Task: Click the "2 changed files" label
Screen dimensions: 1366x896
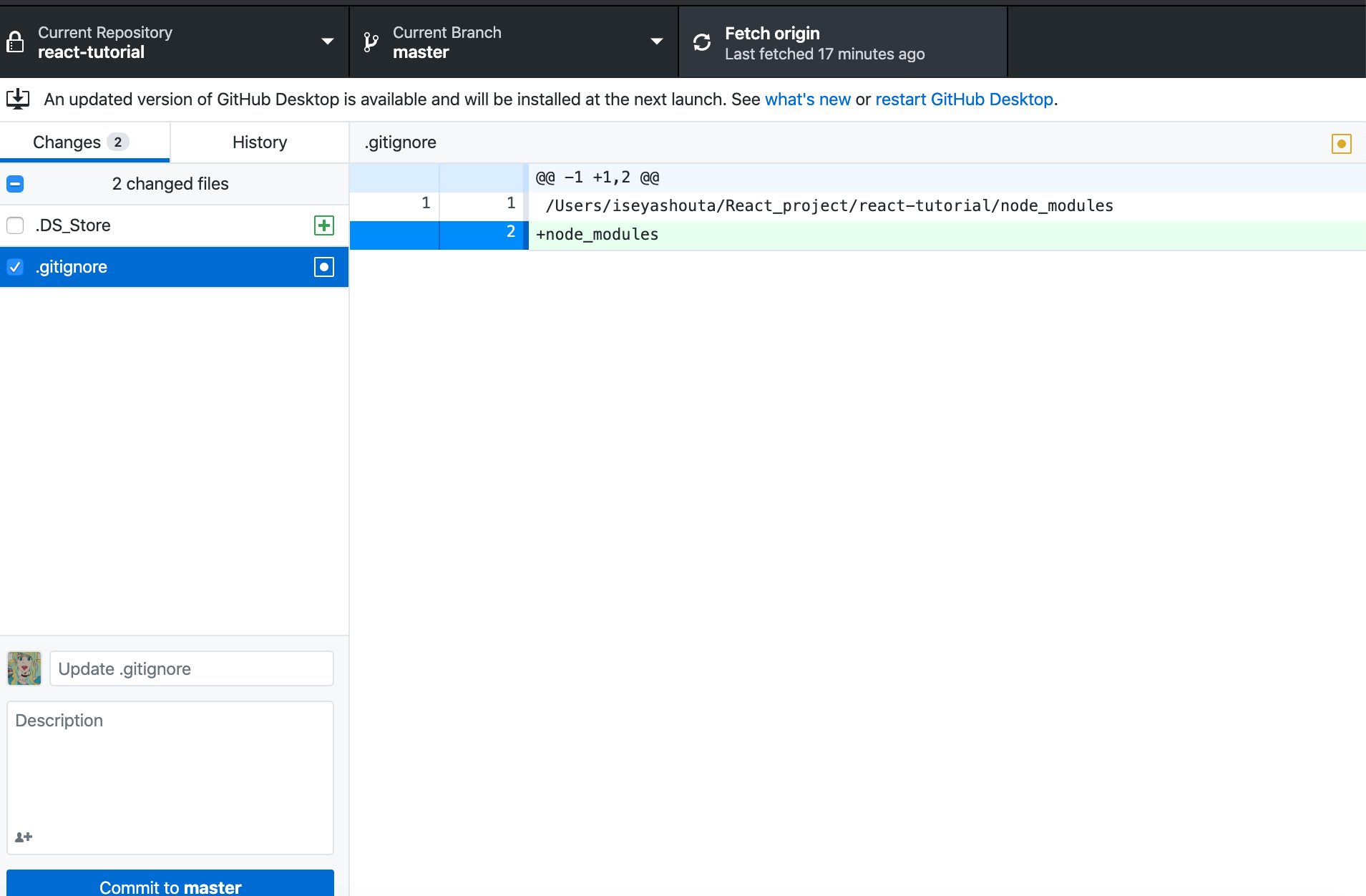Action: click(x=170, y=184)
